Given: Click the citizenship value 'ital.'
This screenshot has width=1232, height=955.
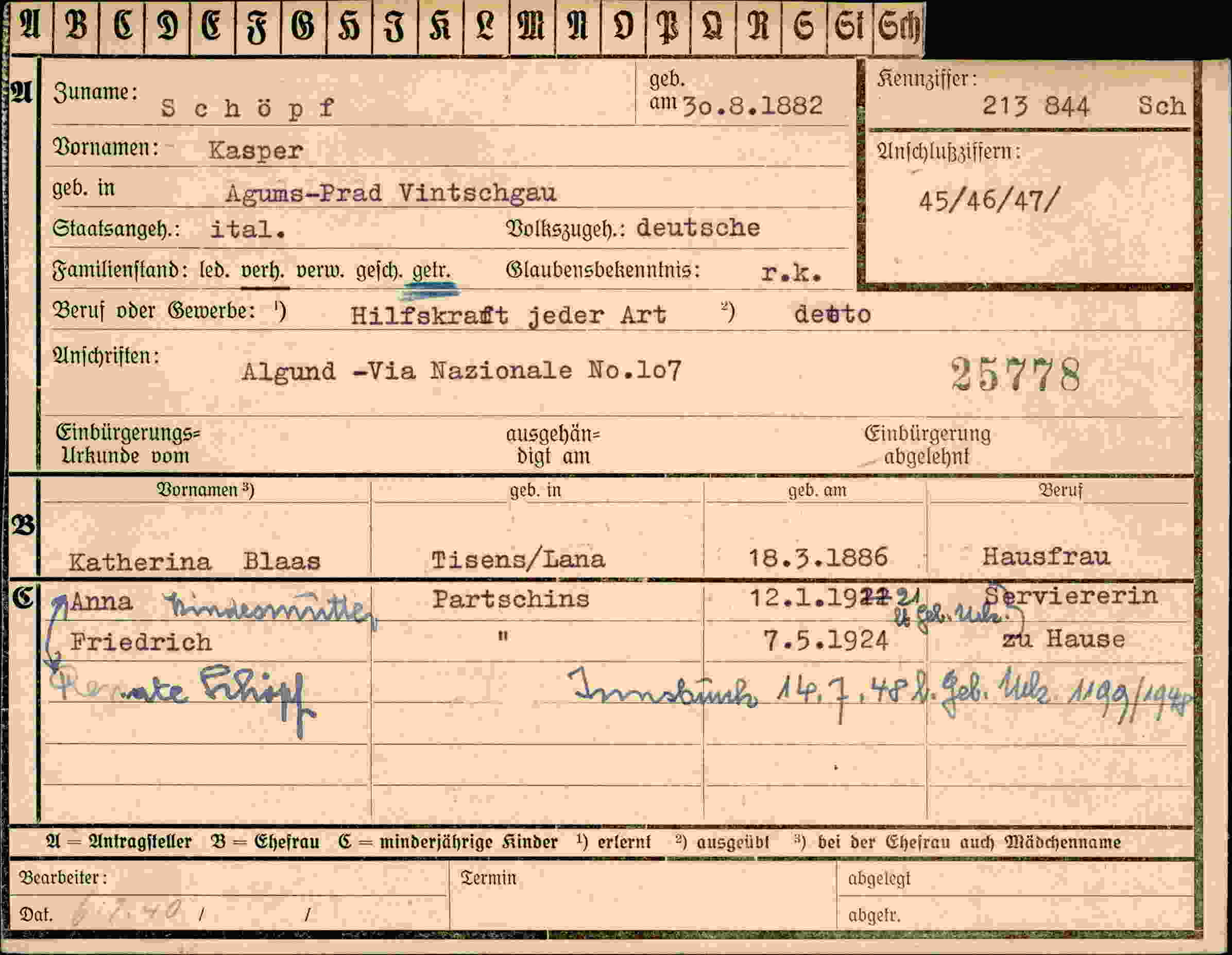Looking at the screenshot, I should tap(248, 229).
